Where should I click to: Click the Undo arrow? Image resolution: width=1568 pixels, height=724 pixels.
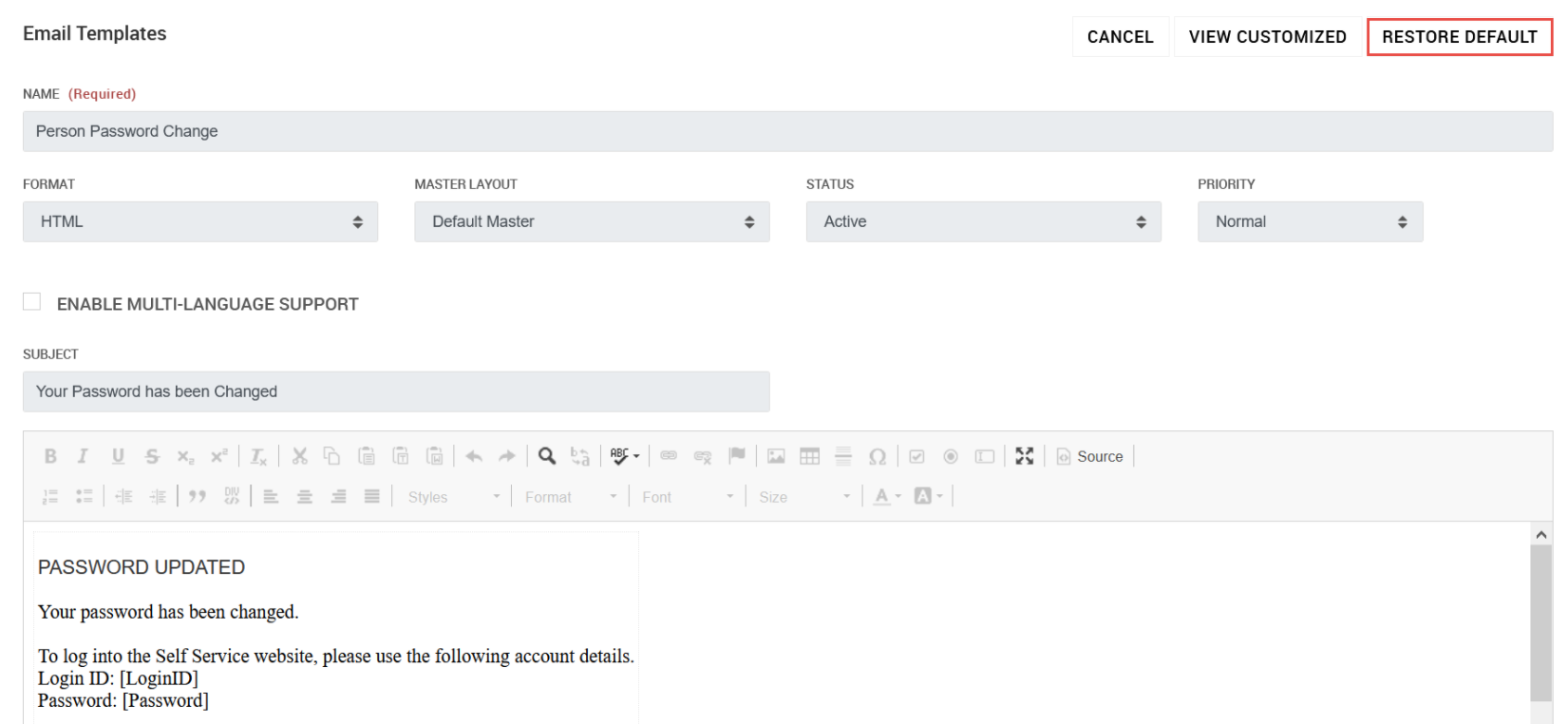pos(474,457)
